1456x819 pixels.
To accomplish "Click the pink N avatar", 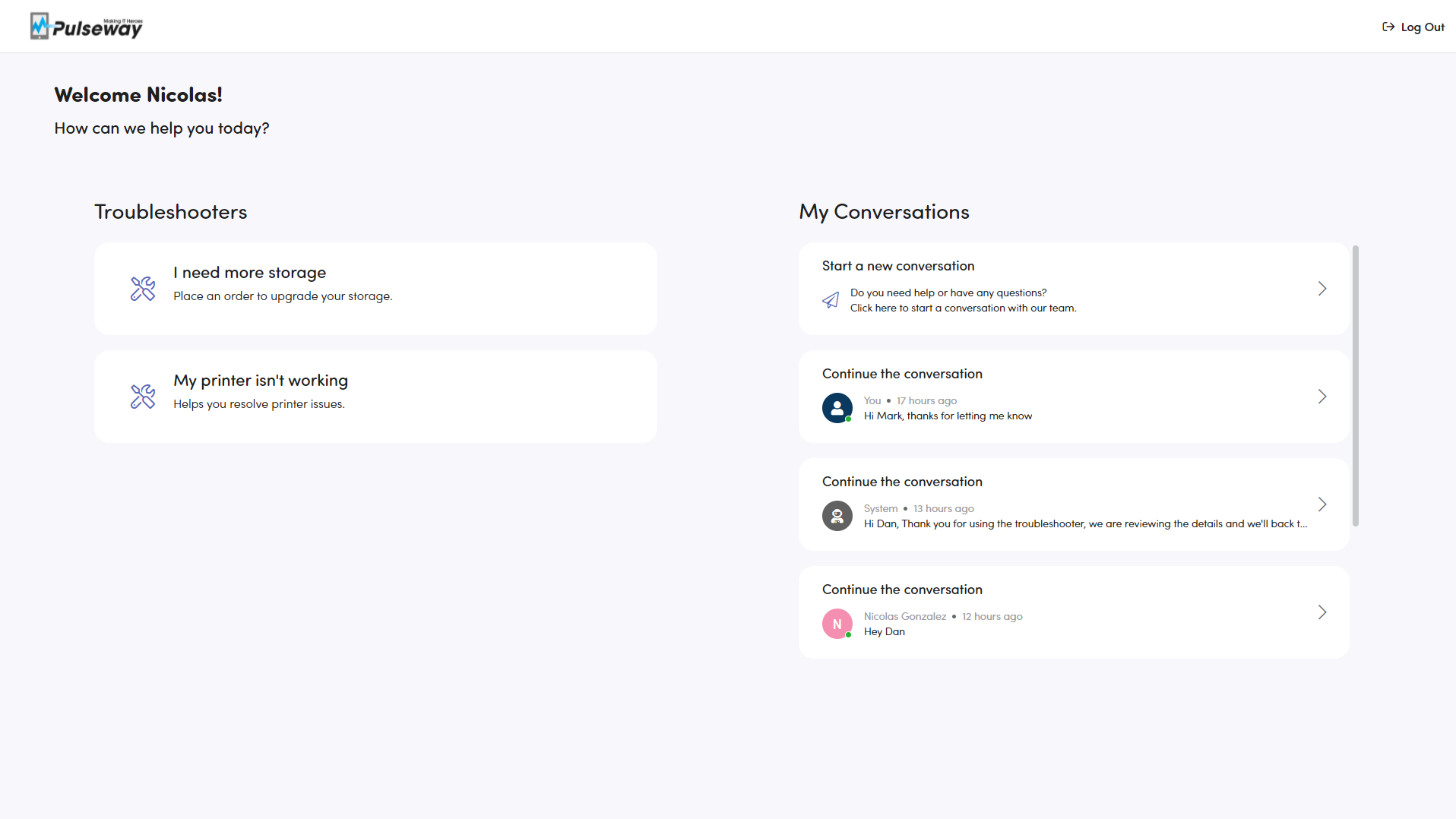I will tap(837, 624).
